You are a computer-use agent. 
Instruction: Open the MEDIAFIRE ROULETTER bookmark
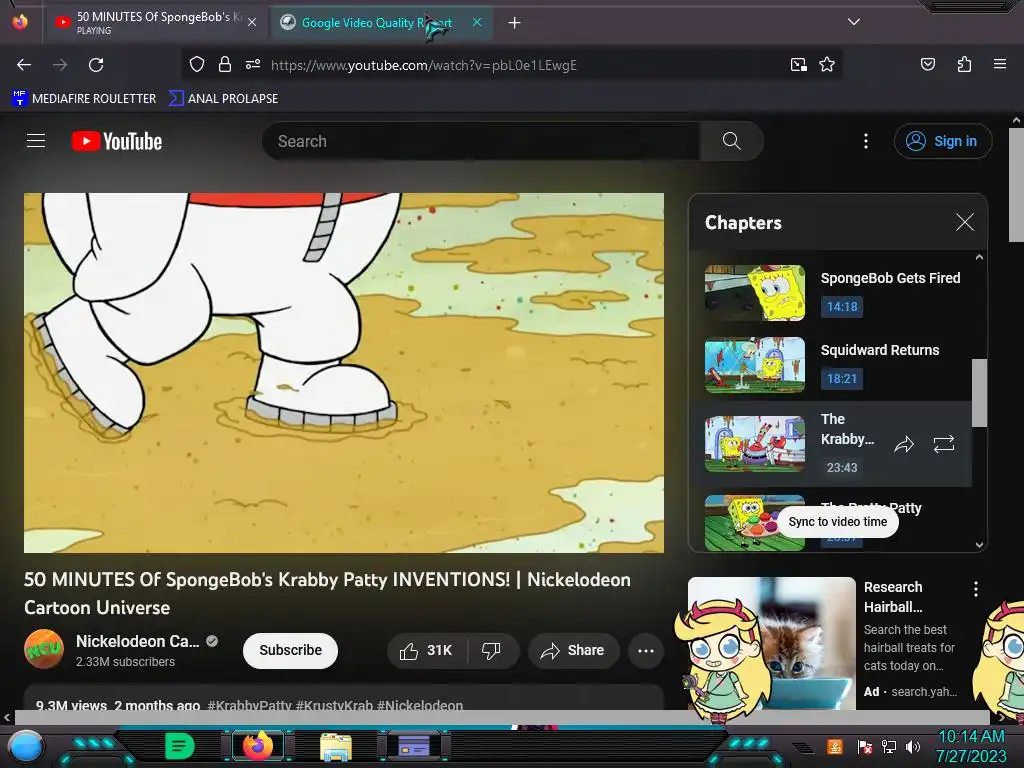pyautogui.click(x=84, y=99)
